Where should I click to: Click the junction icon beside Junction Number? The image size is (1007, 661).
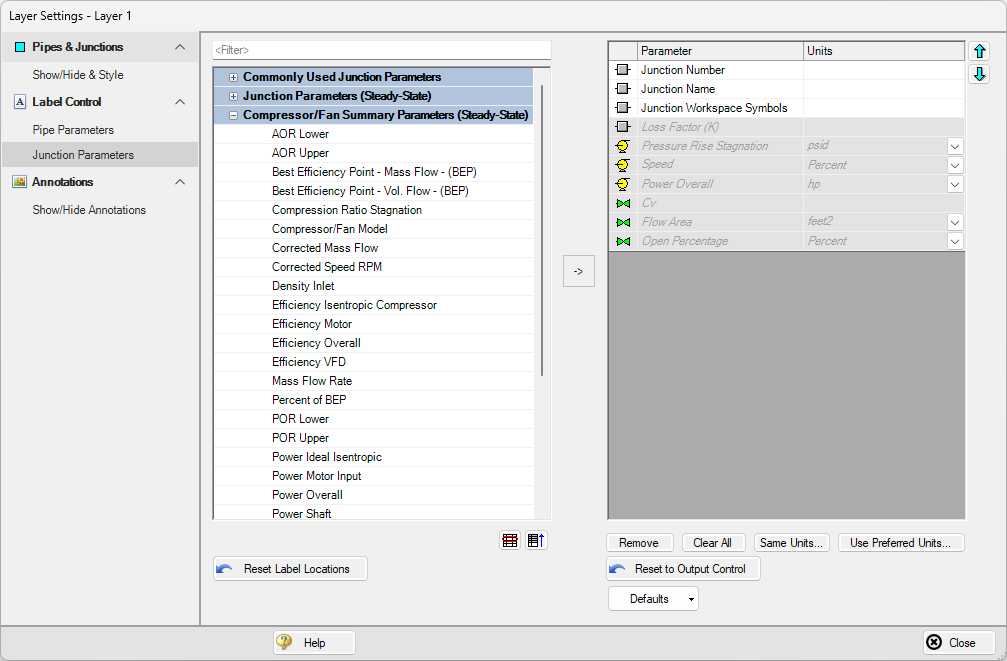[623, 70]
